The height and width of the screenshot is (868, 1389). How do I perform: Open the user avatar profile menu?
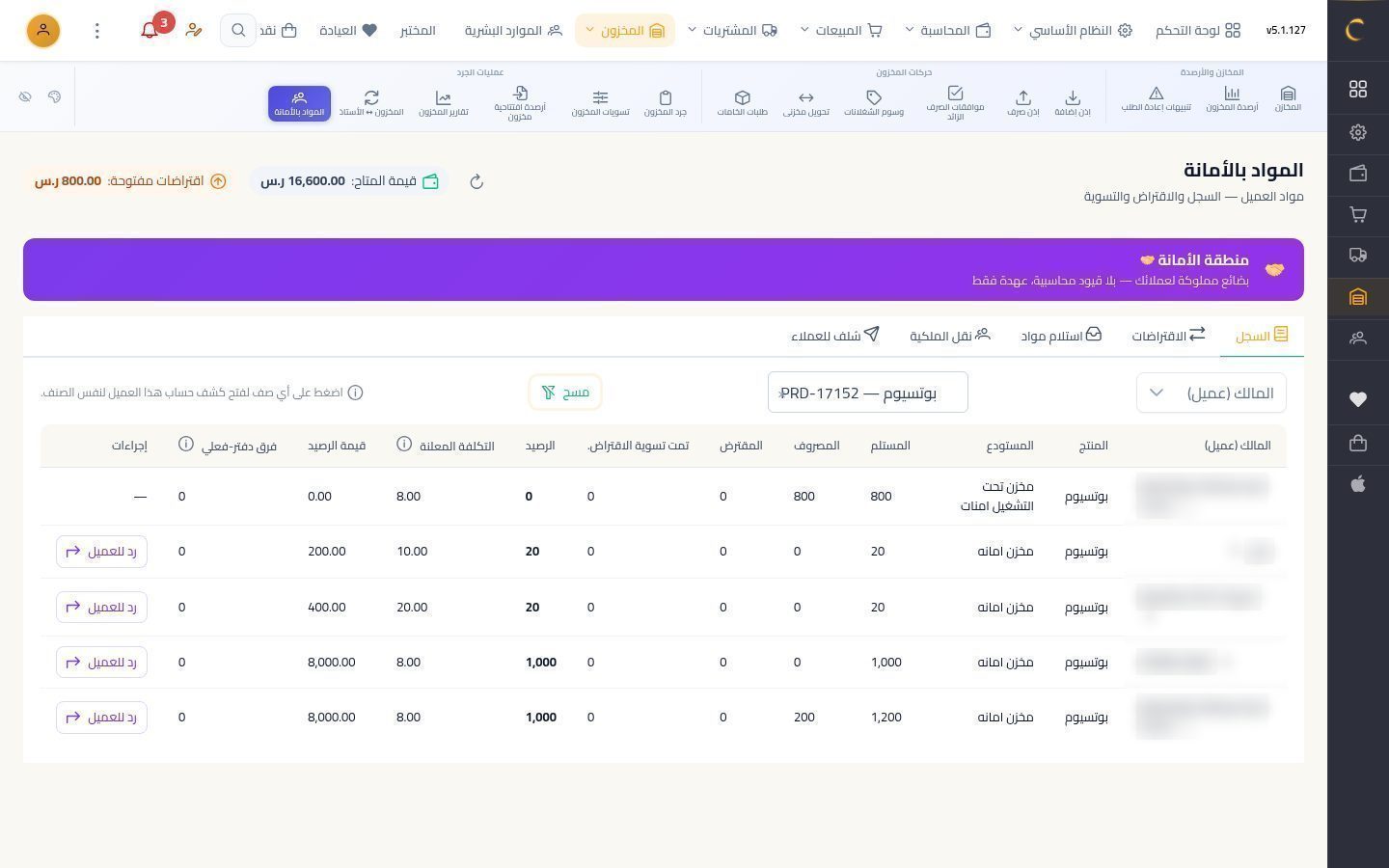tap(43, 31)
